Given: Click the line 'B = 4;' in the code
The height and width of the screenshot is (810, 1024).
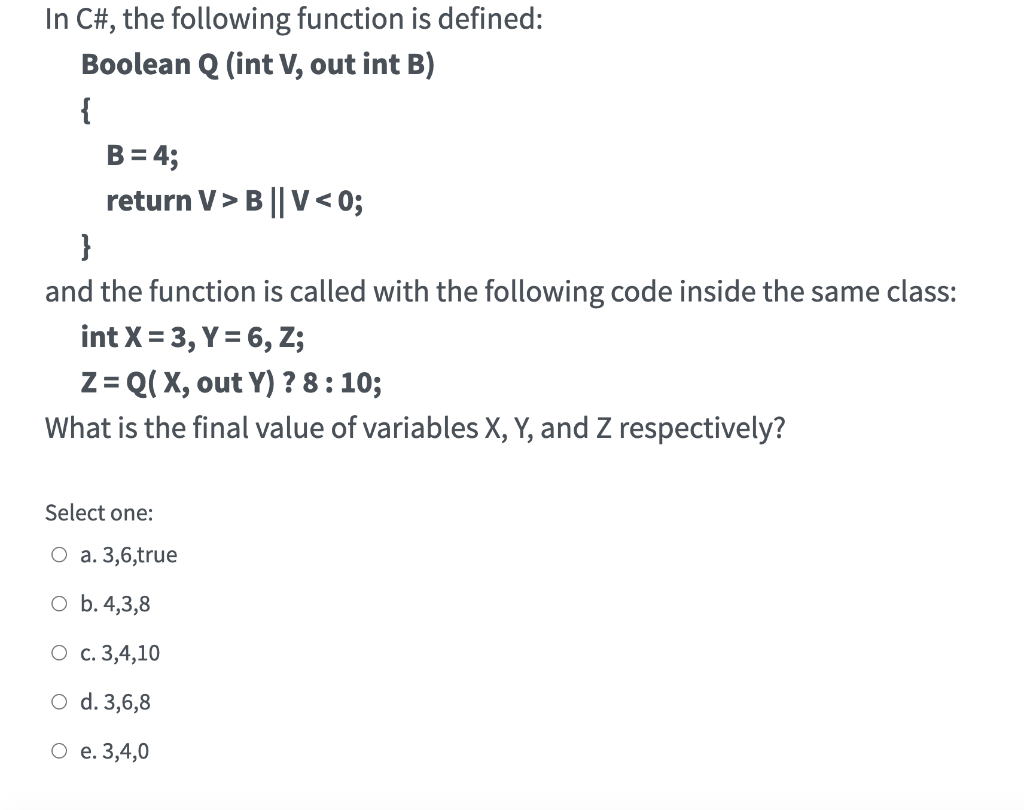Looking at the screenshot, I should click(141, 155).
